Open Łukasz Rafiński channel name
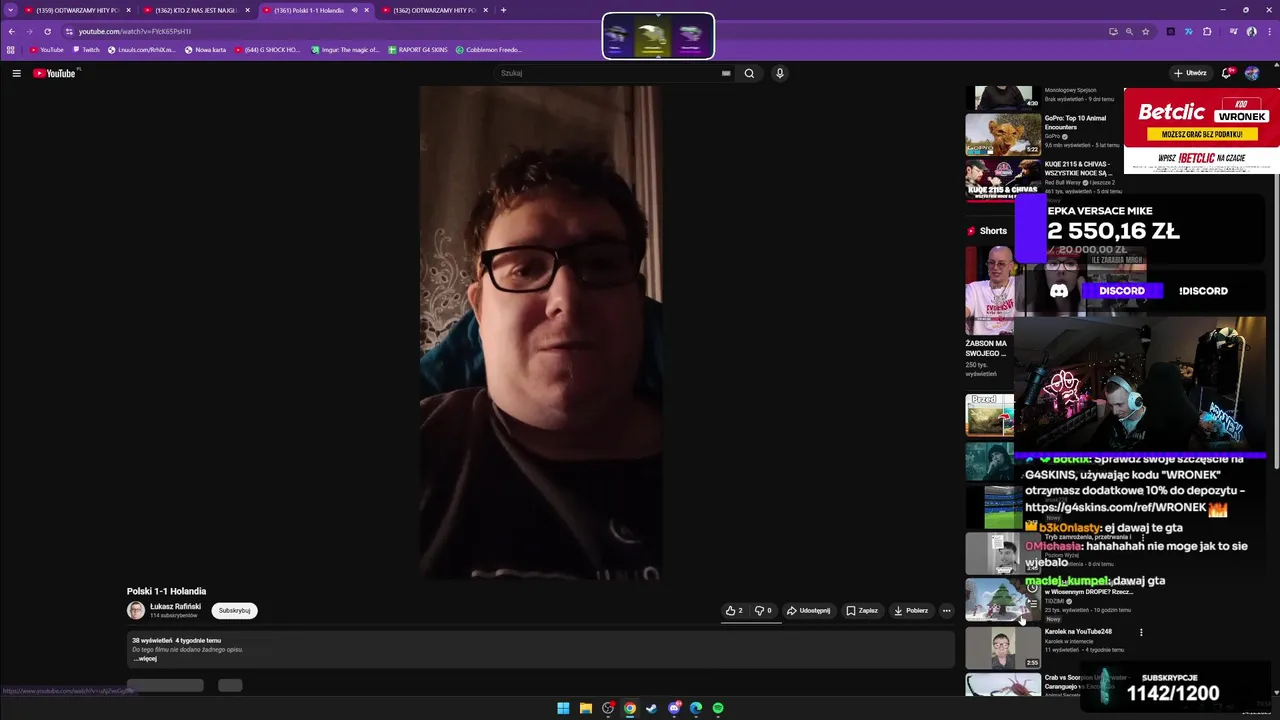 175,606
